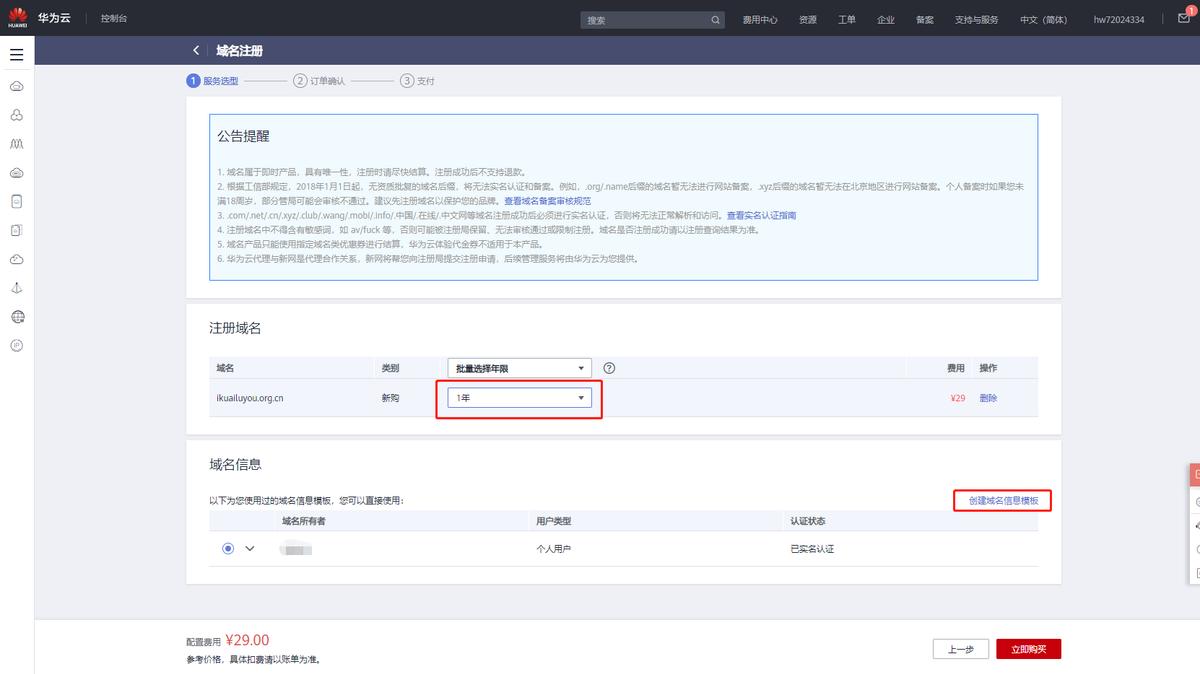Click the back arrow beside 域名注册
This screenshot has width=1200, height=674.
[196, 50]
